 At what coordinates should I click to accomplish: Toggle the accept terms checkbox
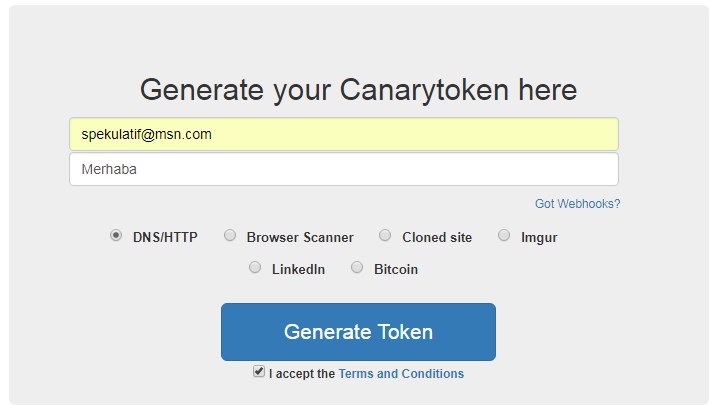259,372
